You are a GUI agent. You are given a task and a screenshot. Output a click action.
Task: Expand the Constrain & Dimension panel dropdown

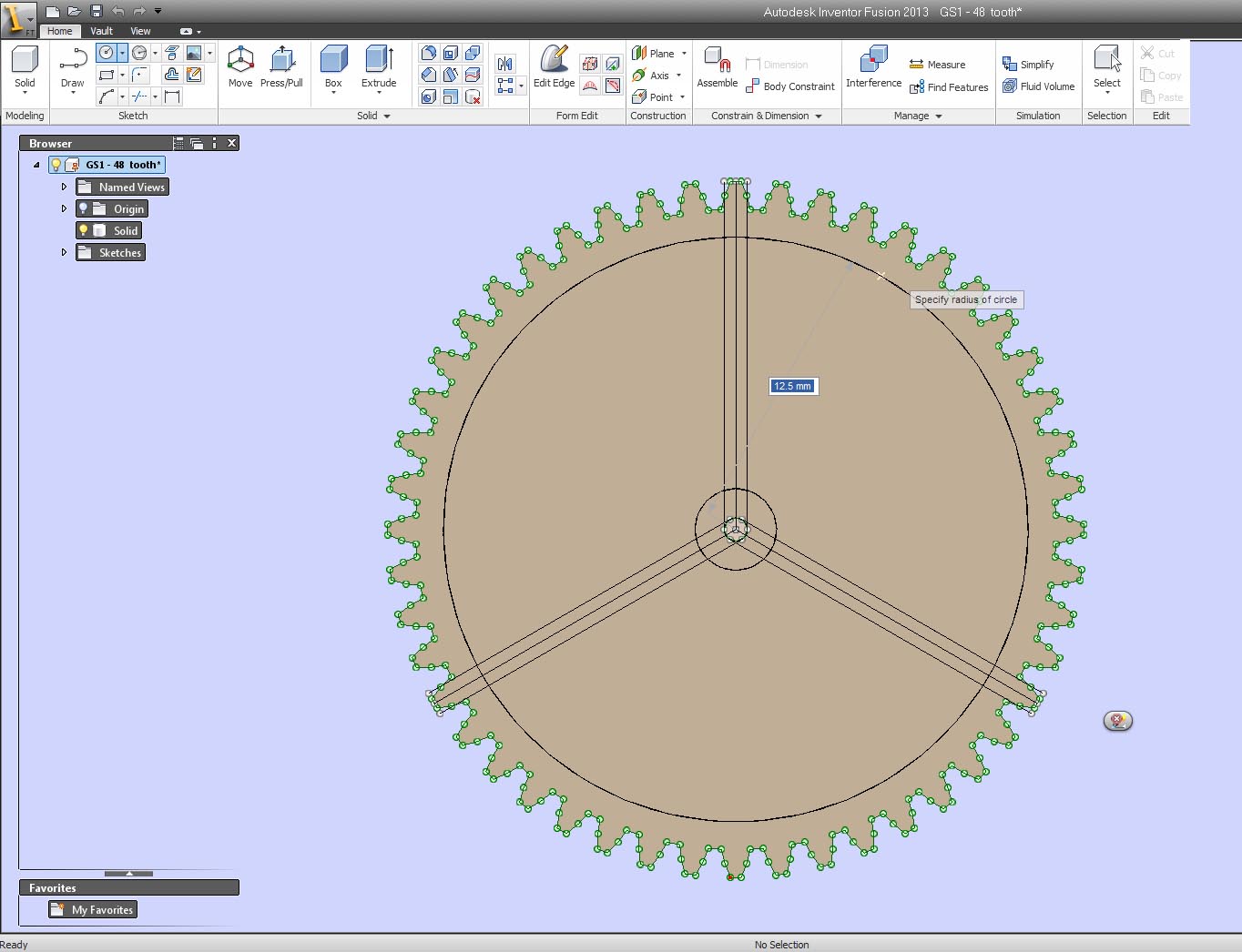819,116
